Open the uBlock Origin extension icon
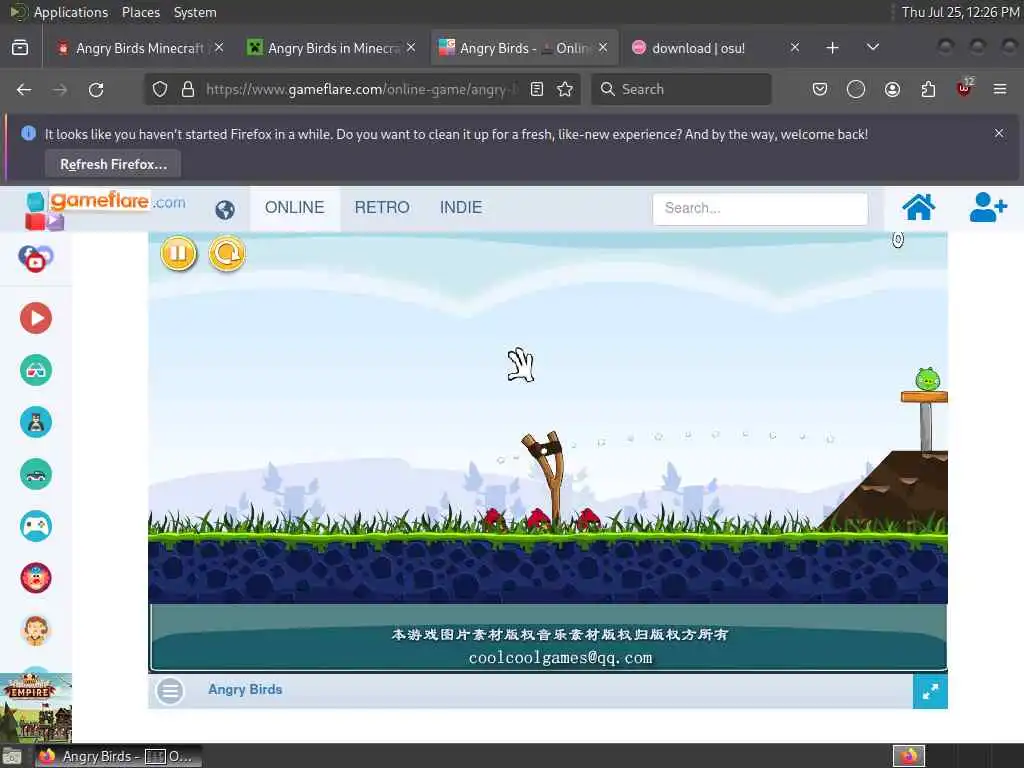The image size is (1024, 768). tap(964, 88)
